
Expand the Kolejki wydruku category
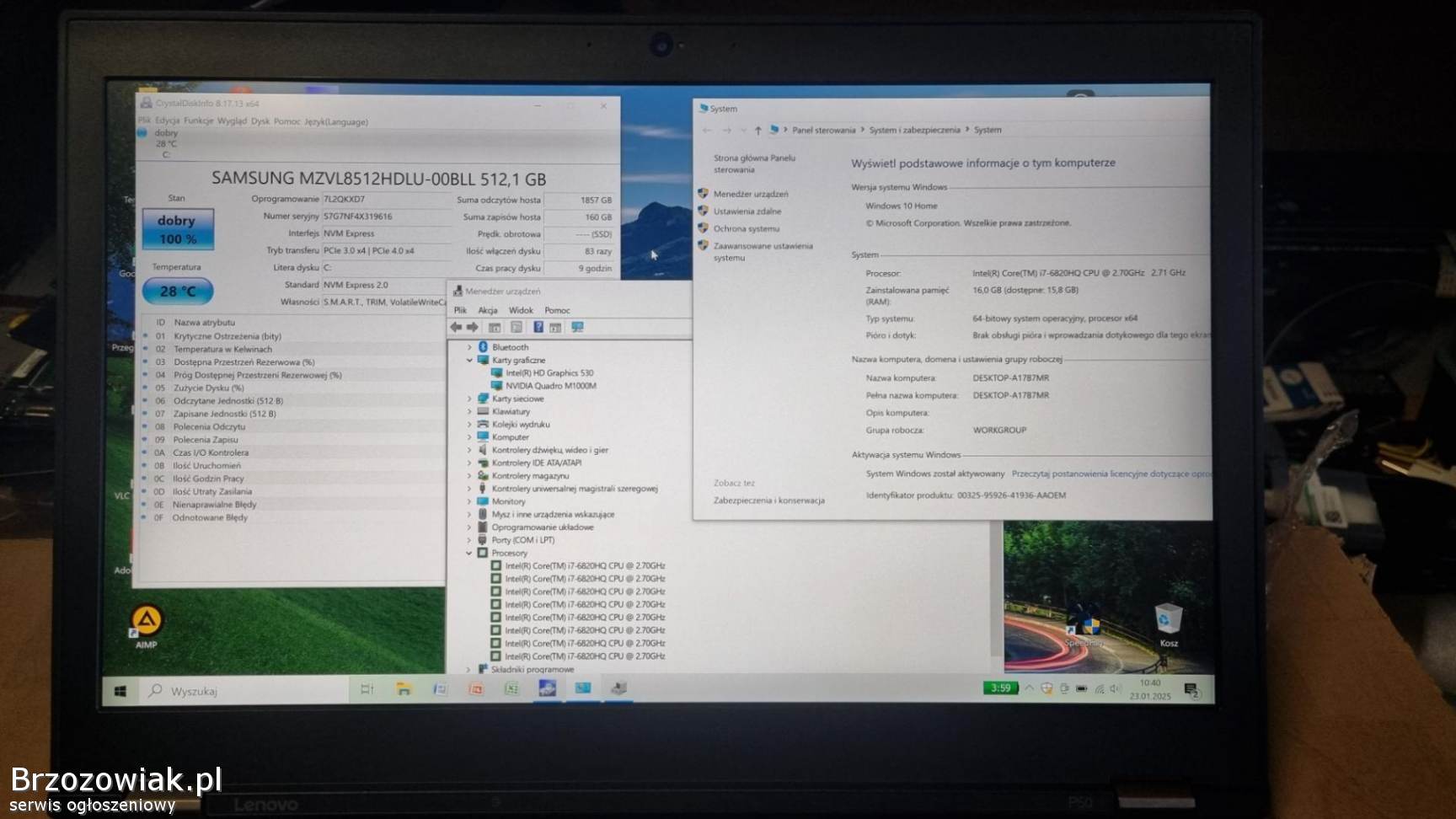pos(469,424)
